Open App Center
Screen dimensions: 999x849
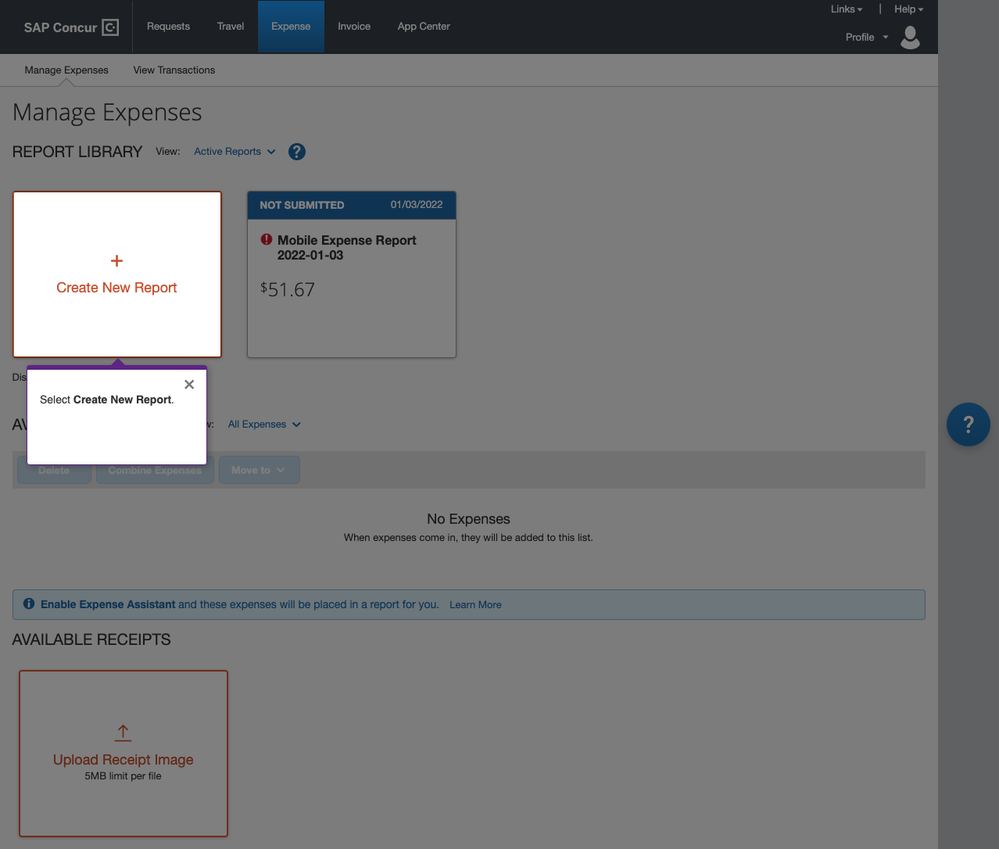424,27
